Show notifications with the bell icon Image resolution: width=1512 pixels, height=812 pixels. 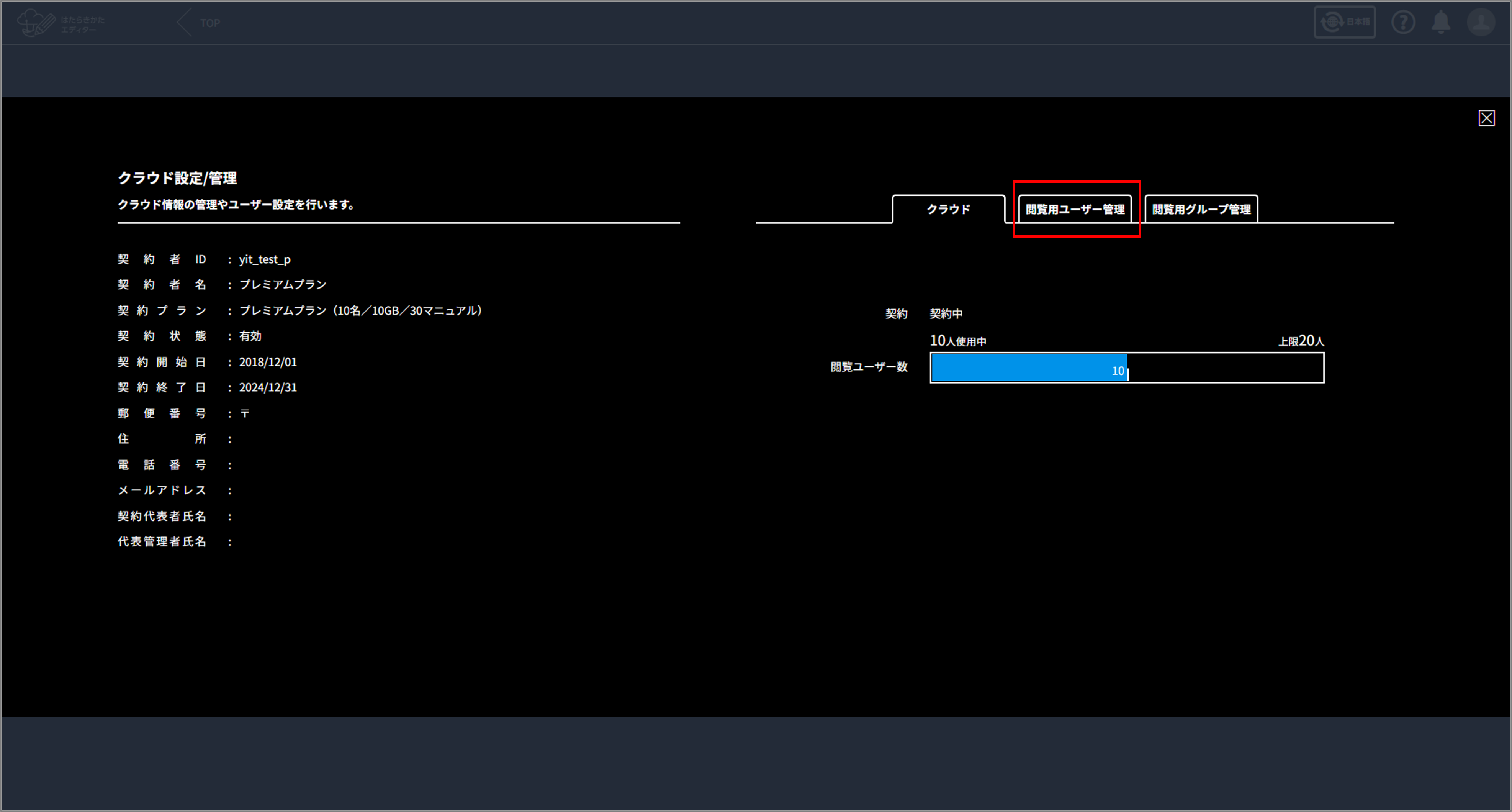point(1440,23)
